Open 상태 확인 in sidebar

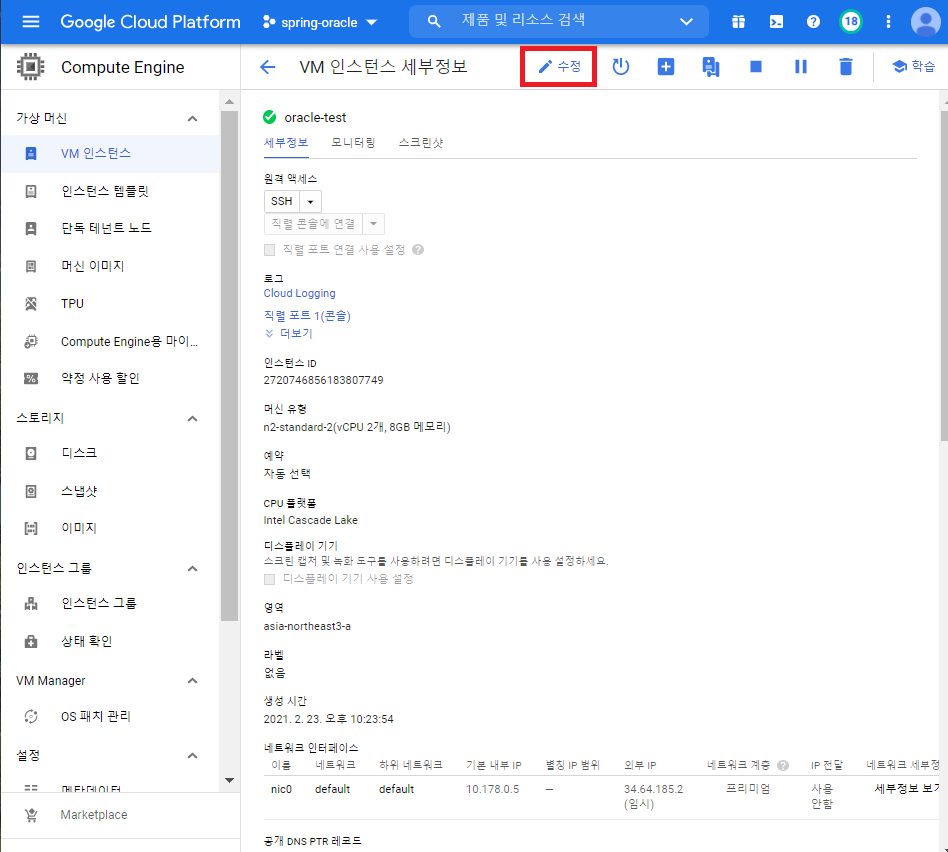coord(110,642)
